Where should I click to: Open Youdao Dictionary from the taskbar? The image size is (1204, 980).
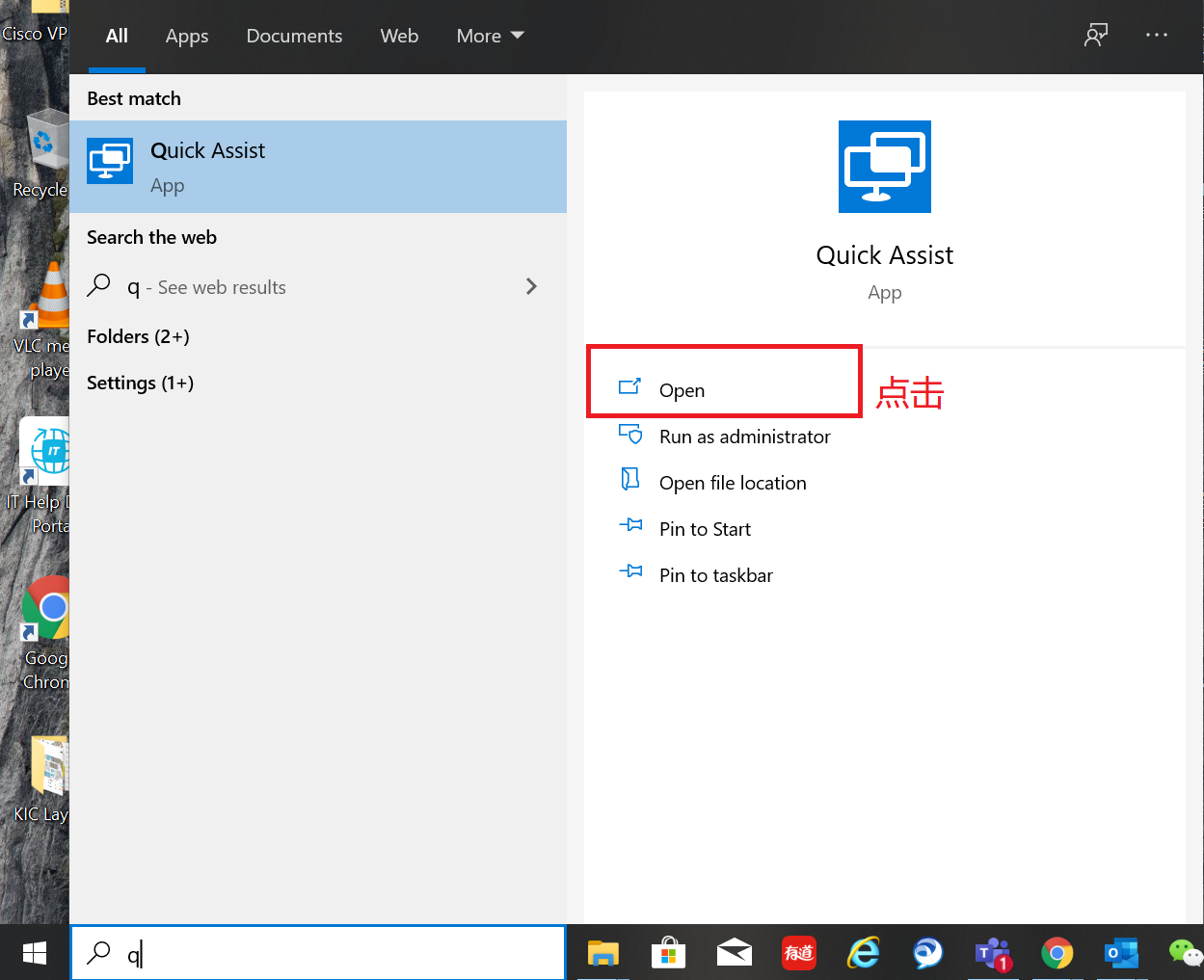(x=799, y=953)
